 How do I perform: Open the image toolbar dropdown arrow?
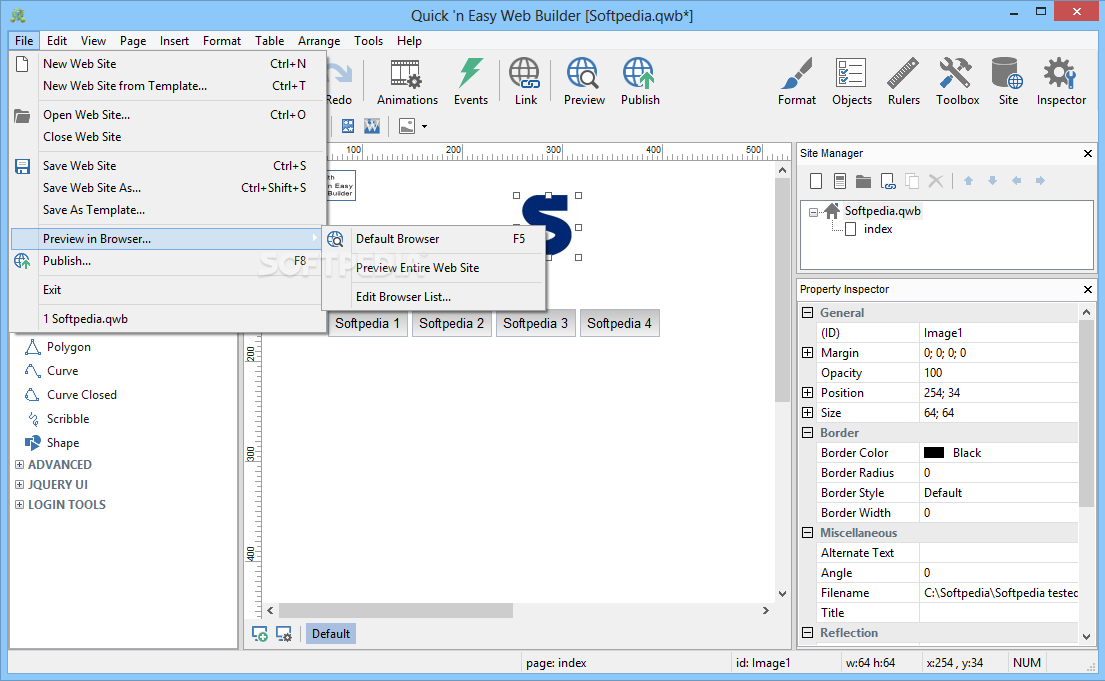coord(424,127)
